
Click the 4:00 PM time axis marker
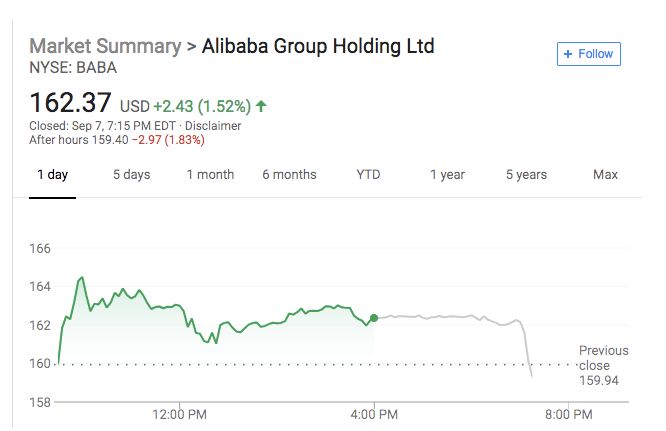click(x=374, y=414)
